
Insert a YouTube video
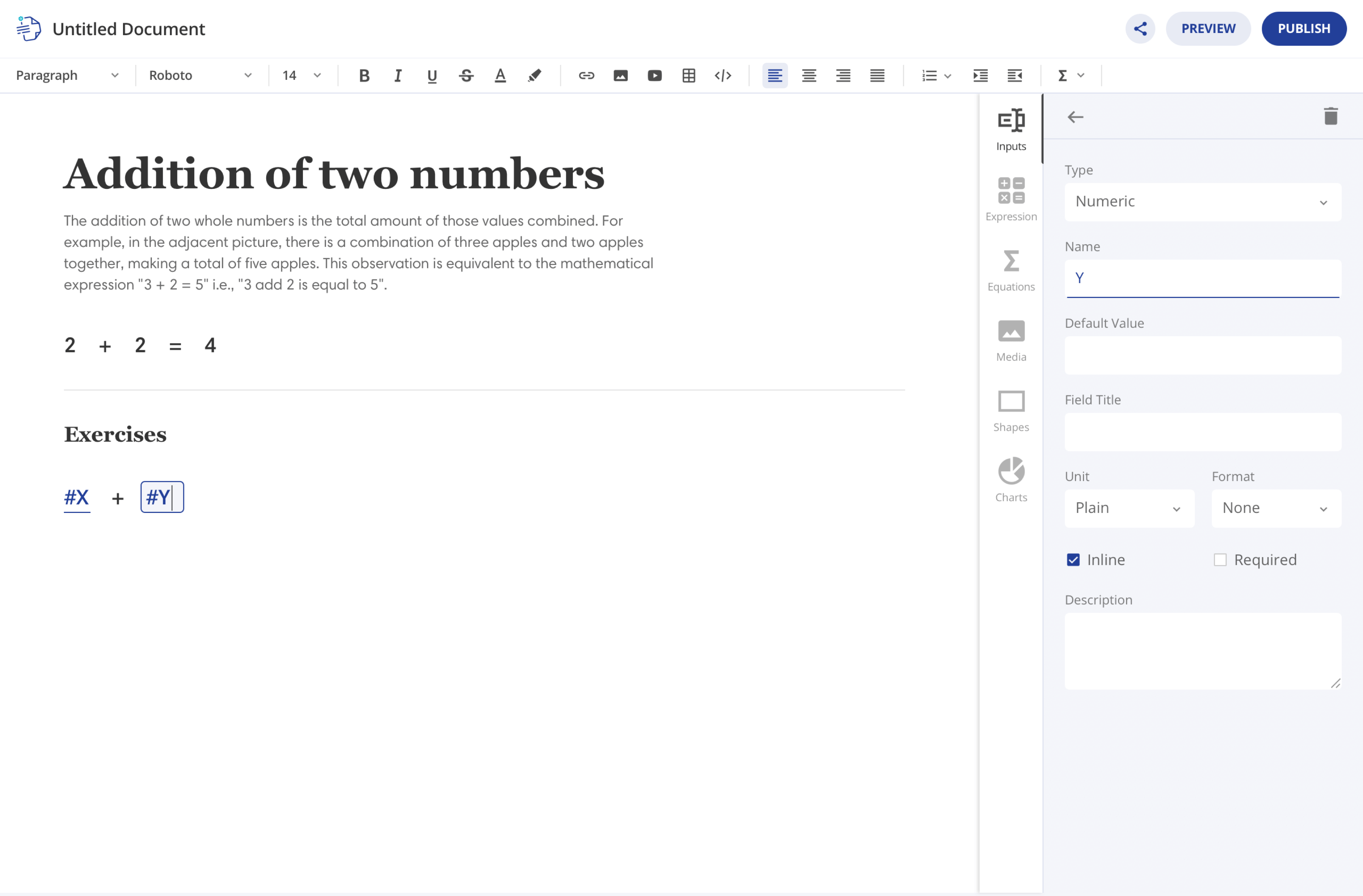(x=655, y=75)
